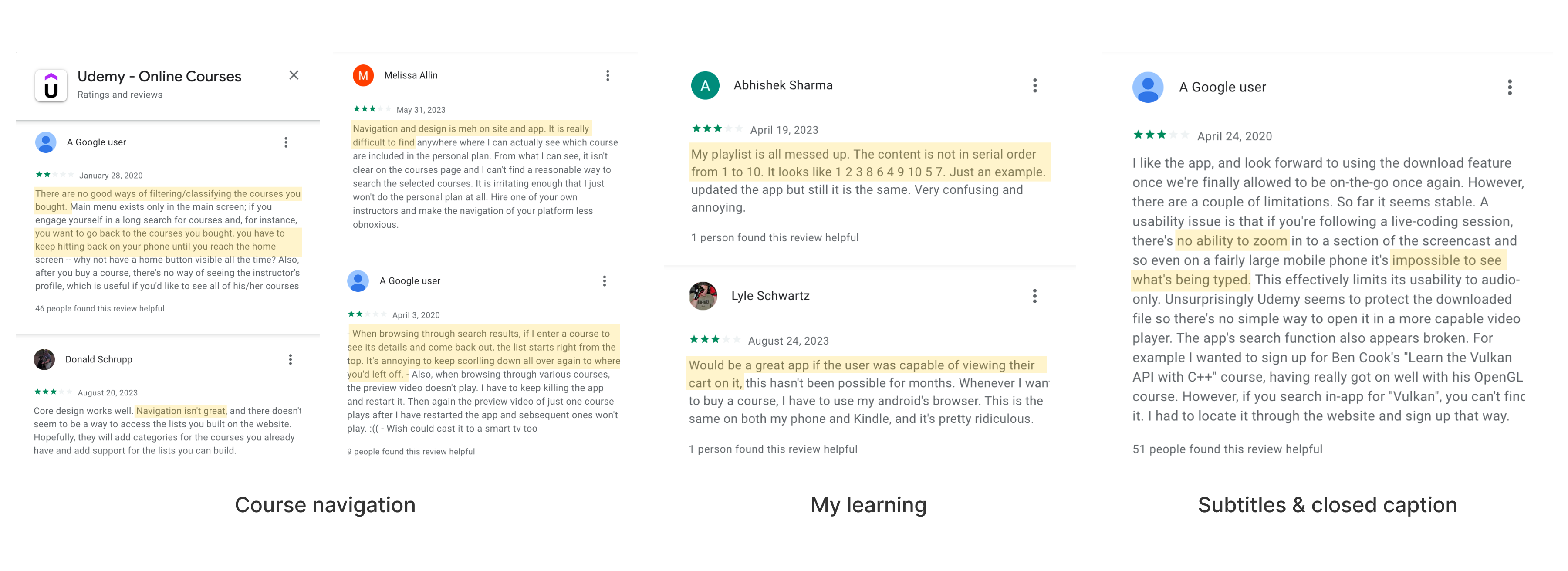Click the Udemy app logo icon

51,86
